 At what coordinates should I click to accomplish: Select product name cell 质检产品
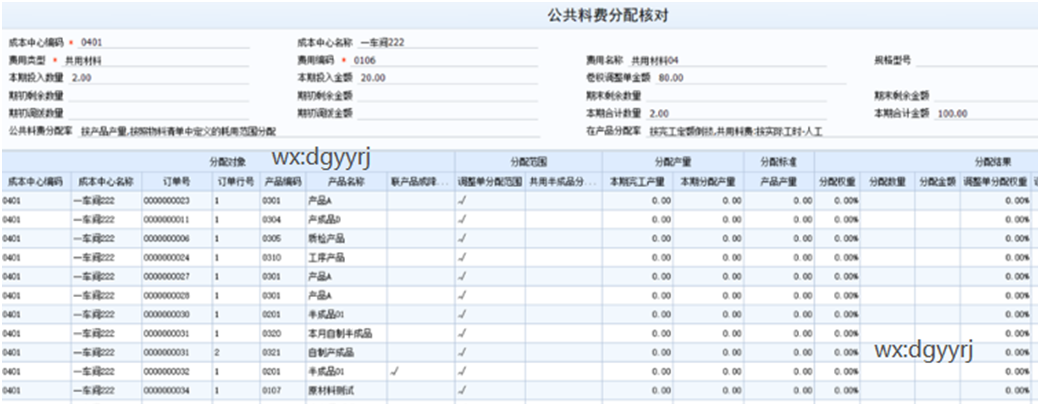[347, 238]
